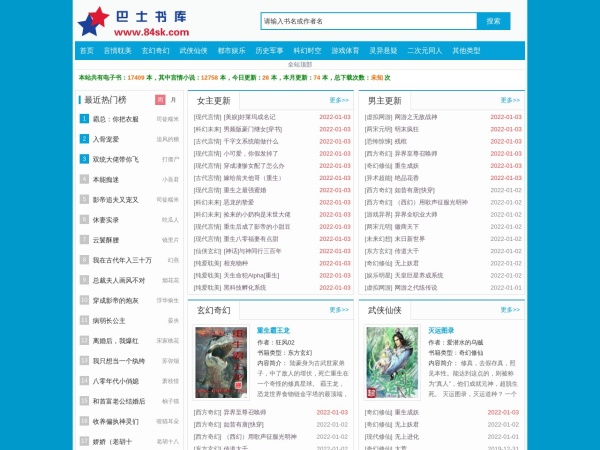Expand 更多>> in 男主更新 section
The image size is (600, 450).
point(510,100)
